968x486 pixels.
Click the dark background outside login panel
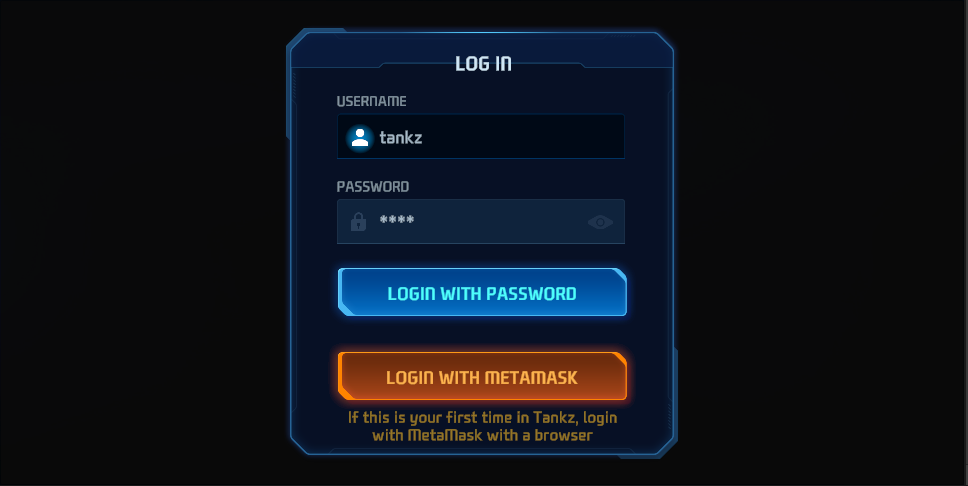[142, 247]
